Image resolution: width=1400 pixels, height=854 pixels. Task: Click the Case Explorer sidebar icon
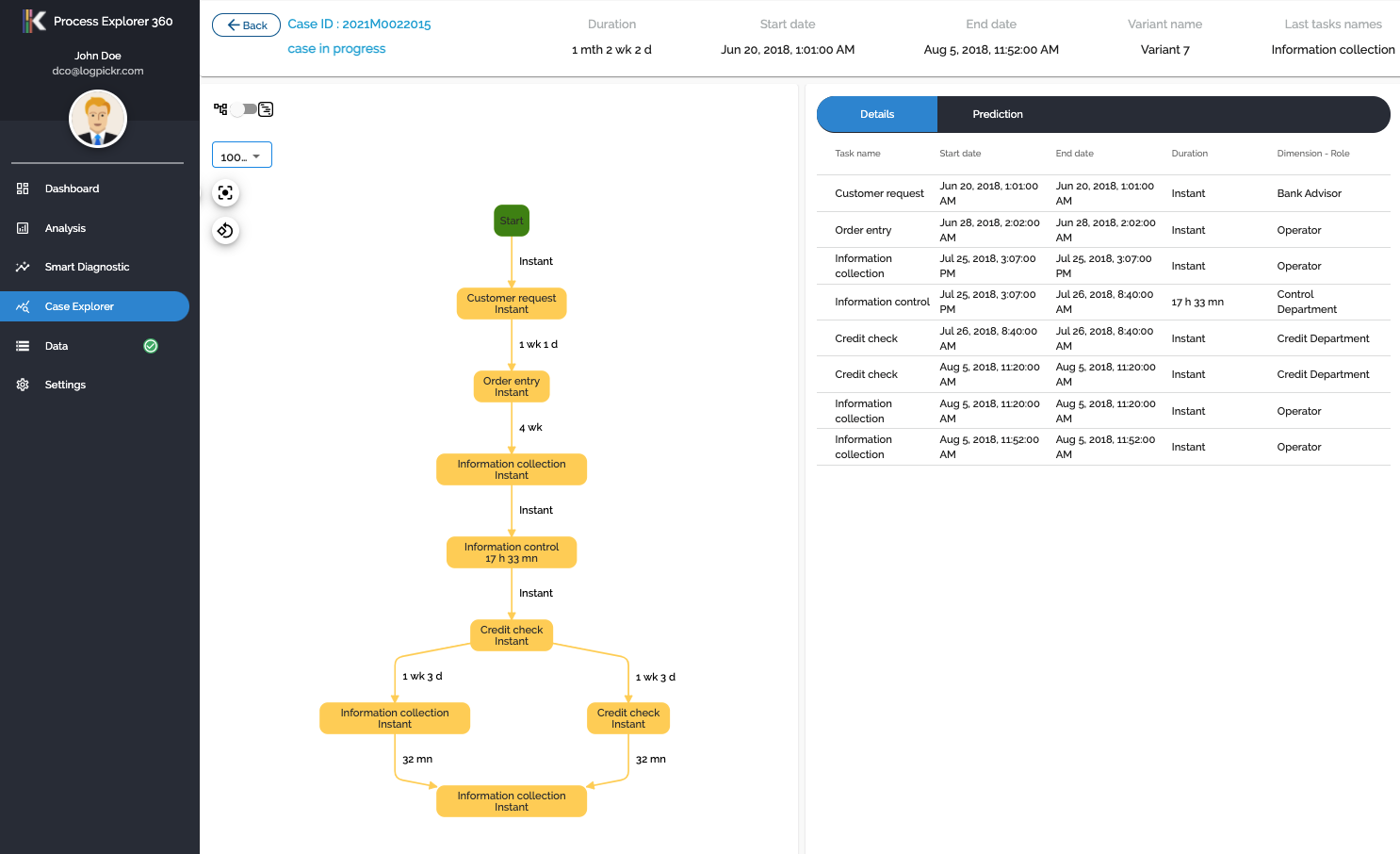[24, 305]
